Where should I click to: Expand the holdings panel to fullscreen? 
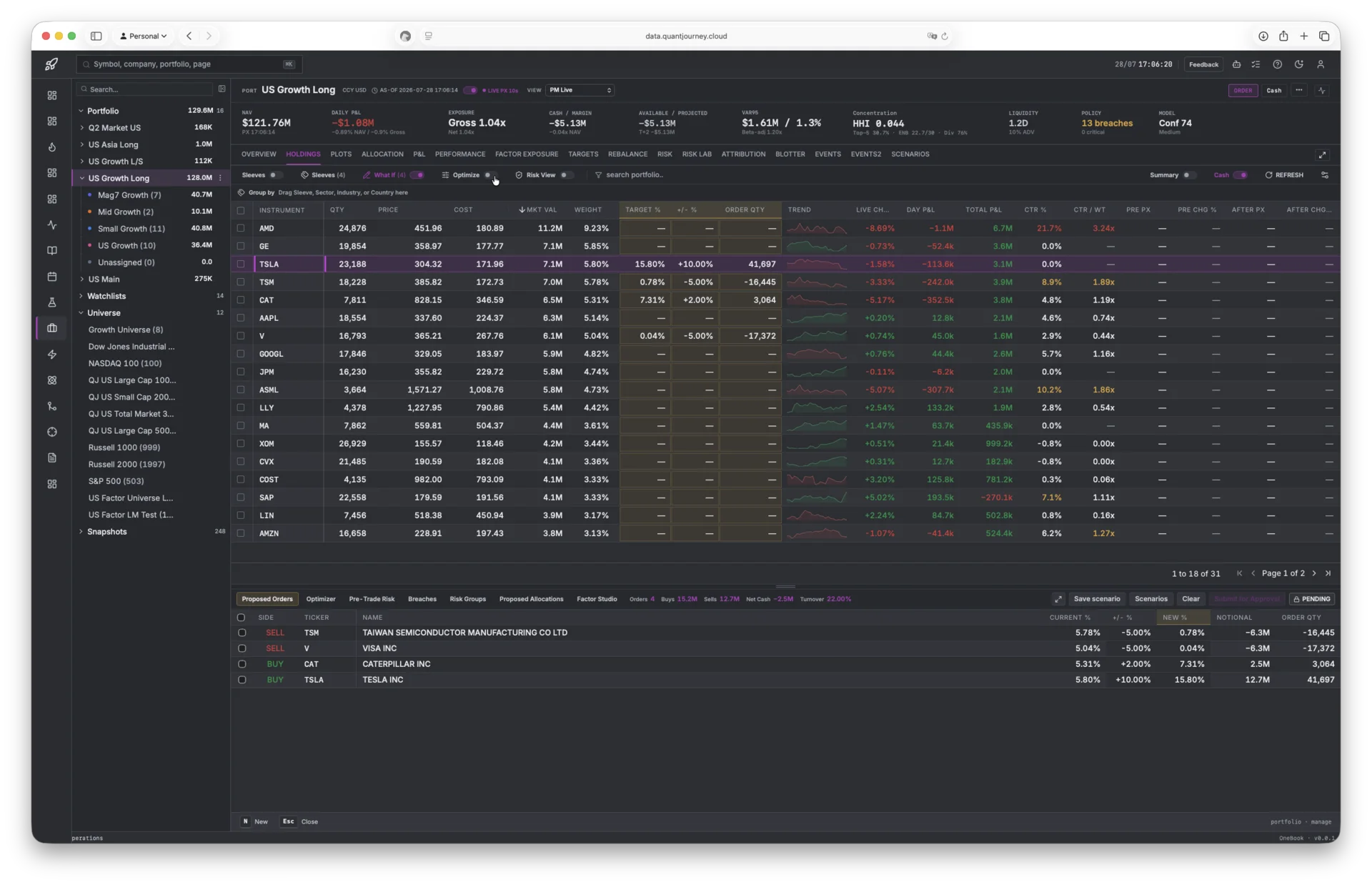[1322, 155]
